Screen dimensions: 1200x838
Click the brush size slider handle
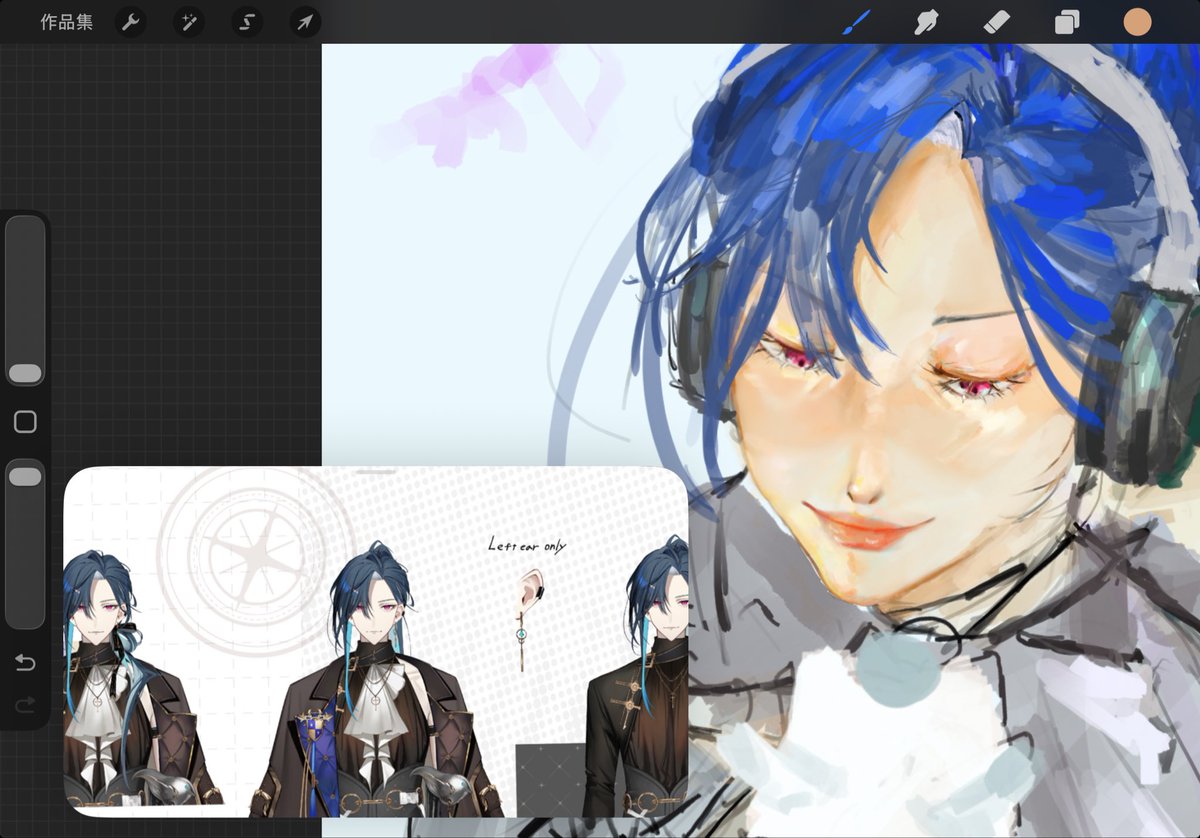[25, 373]
